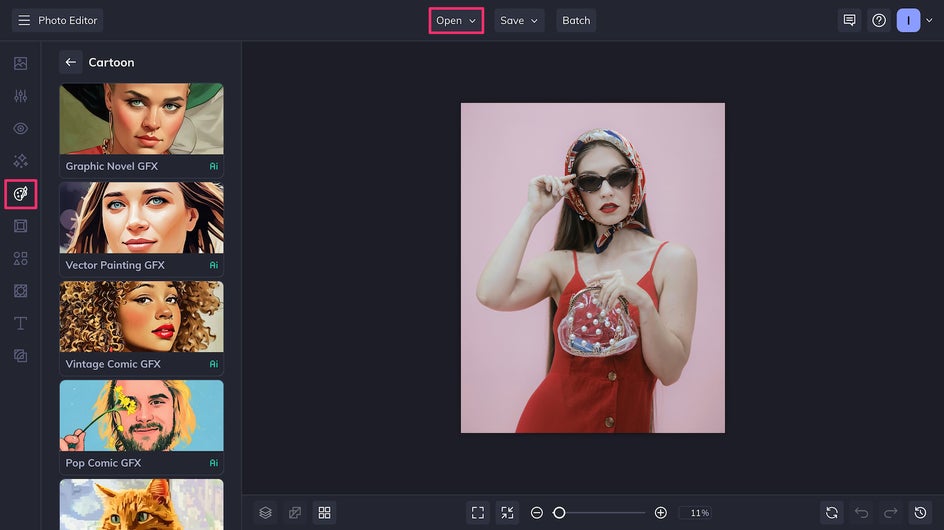Zoom in with the plus icon
The image size is (944, 530).
click(x=660, y=513)
